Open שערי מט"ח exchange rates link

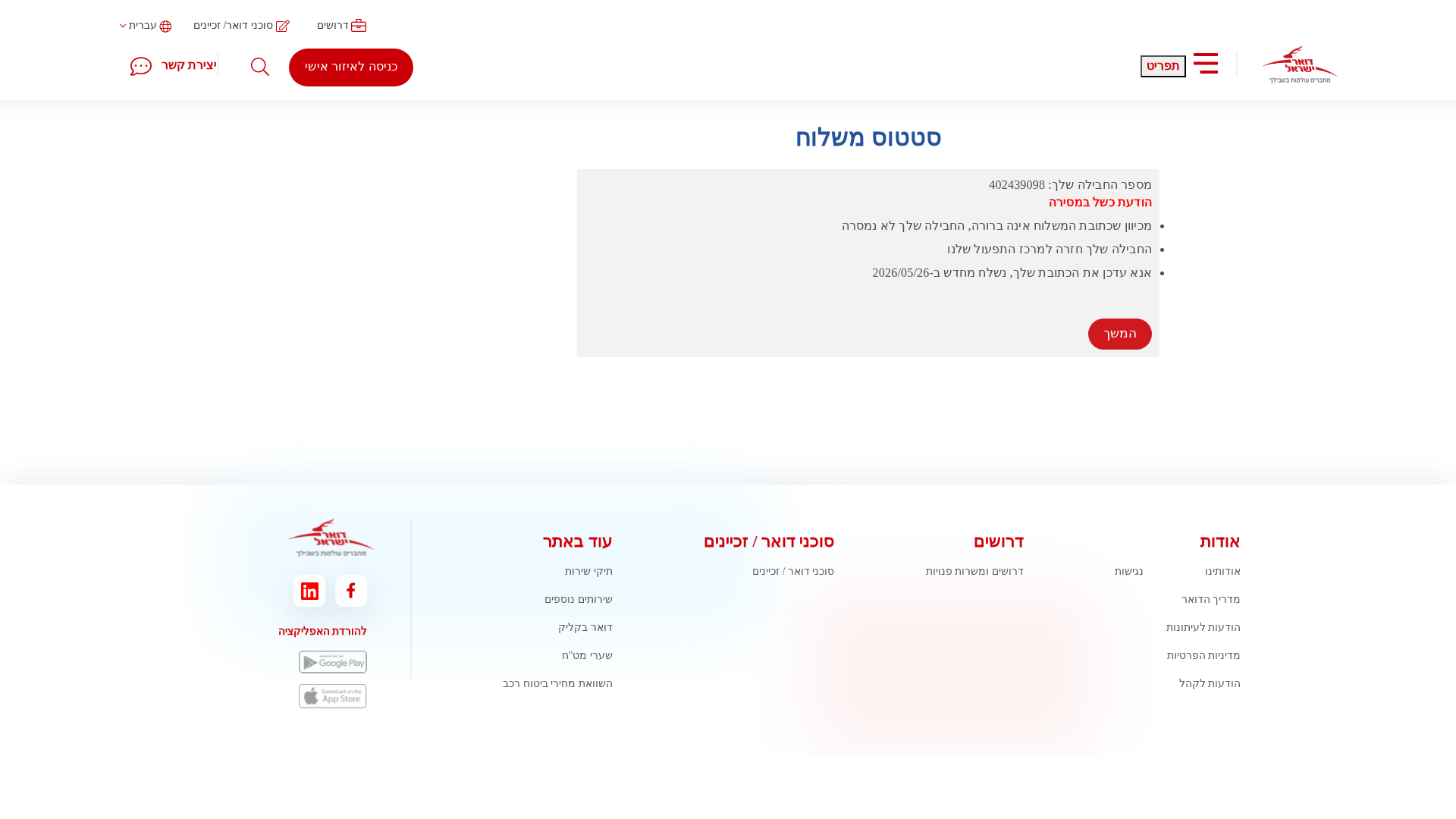(587, 656)
